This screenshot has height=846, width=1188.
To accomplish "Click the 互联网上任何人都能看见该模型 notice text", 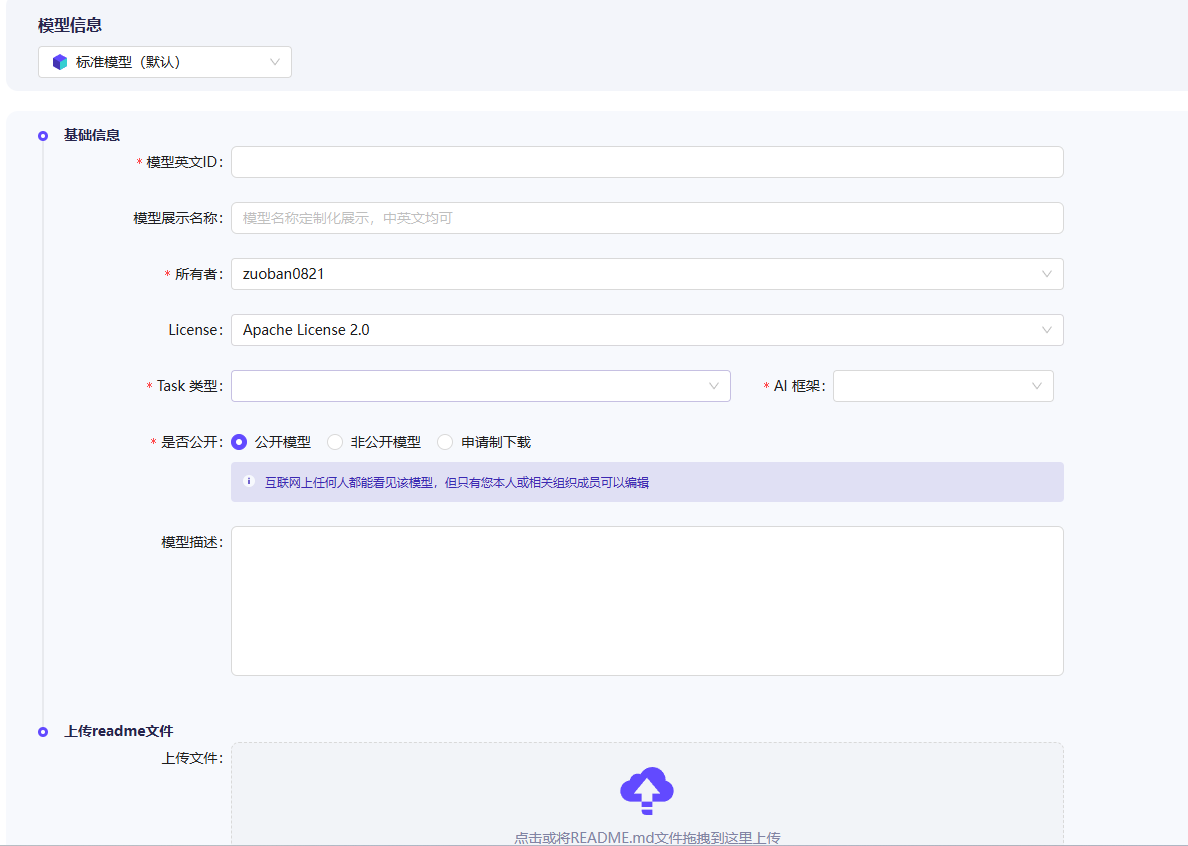I will [456, 482].
